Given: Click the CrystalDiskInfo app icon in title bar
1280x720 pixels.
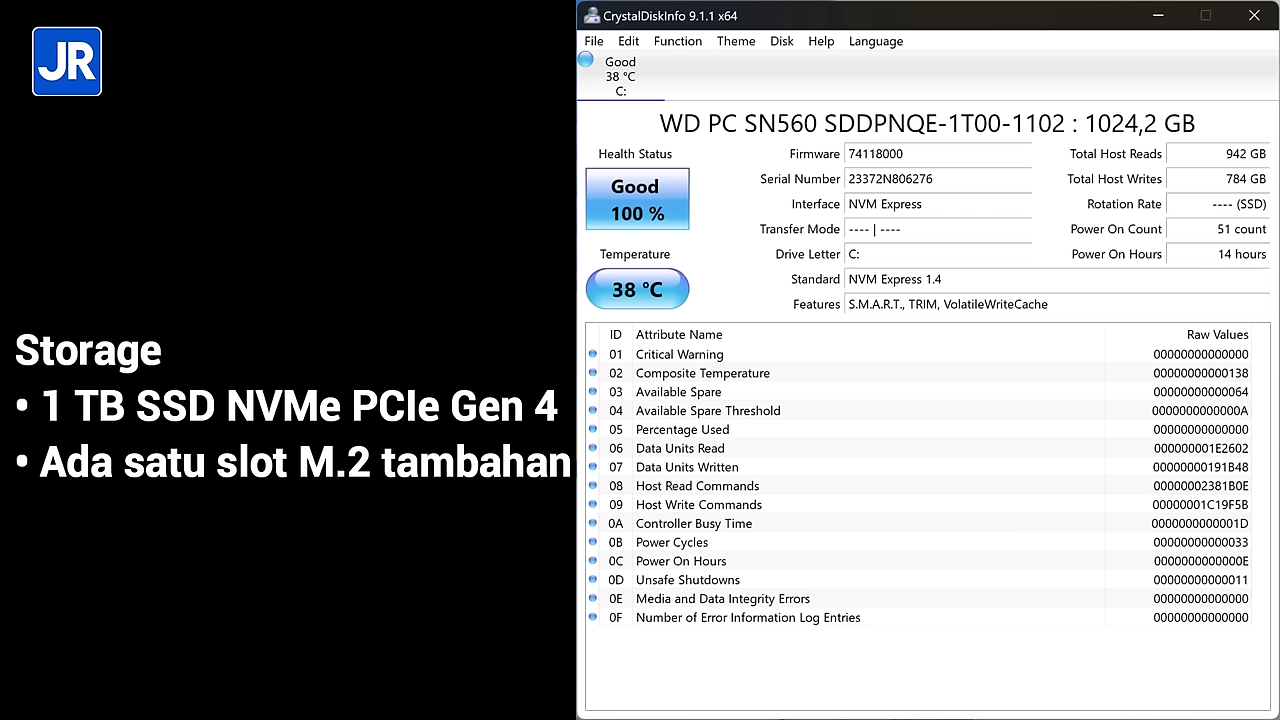Looking at the screenshot, I should pyautogui.click(x=593, y=15).
